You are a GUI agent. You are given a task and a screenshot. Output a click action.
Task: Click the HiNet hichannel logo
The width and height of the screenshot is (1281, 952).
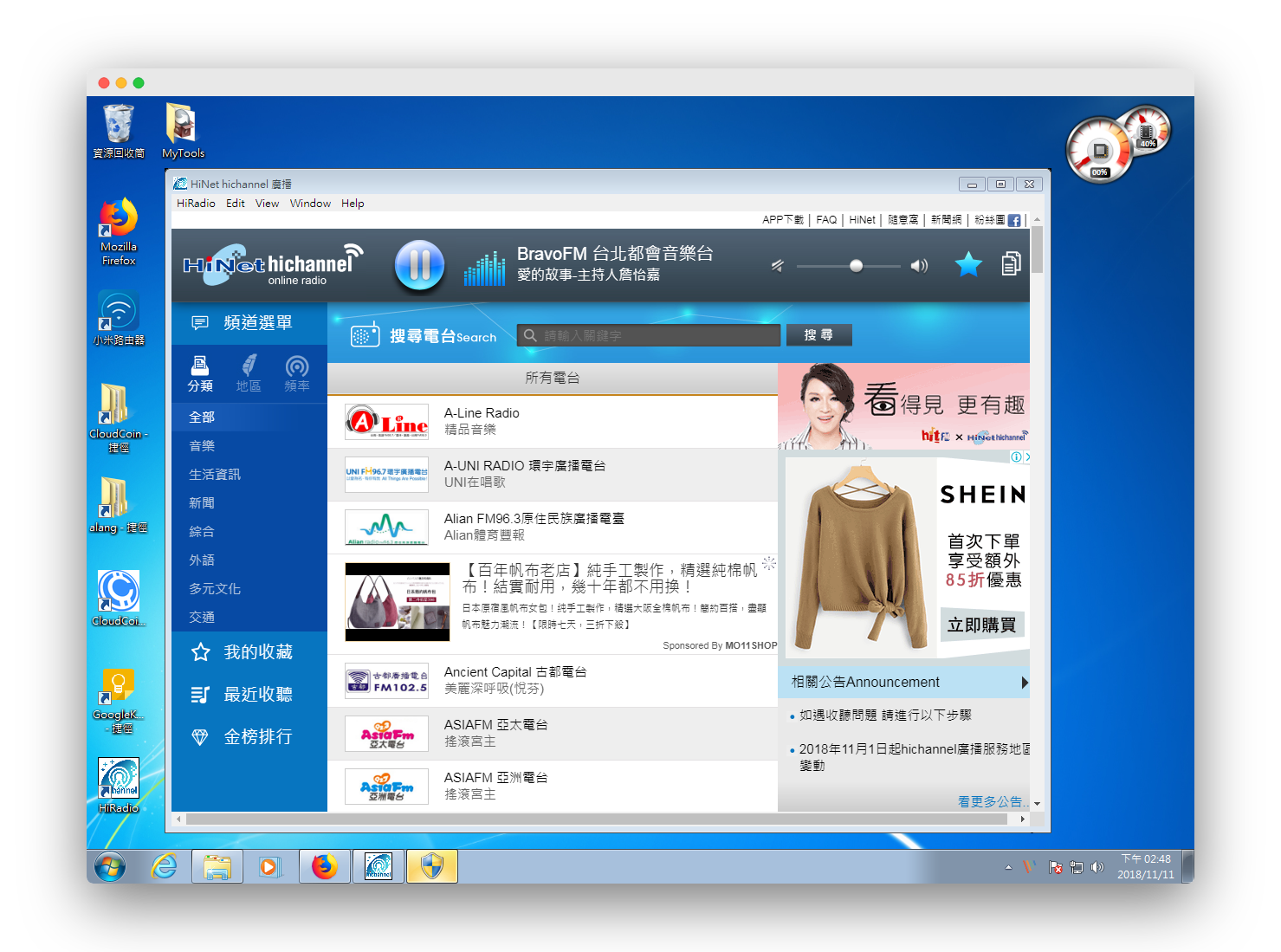(271, 264)
